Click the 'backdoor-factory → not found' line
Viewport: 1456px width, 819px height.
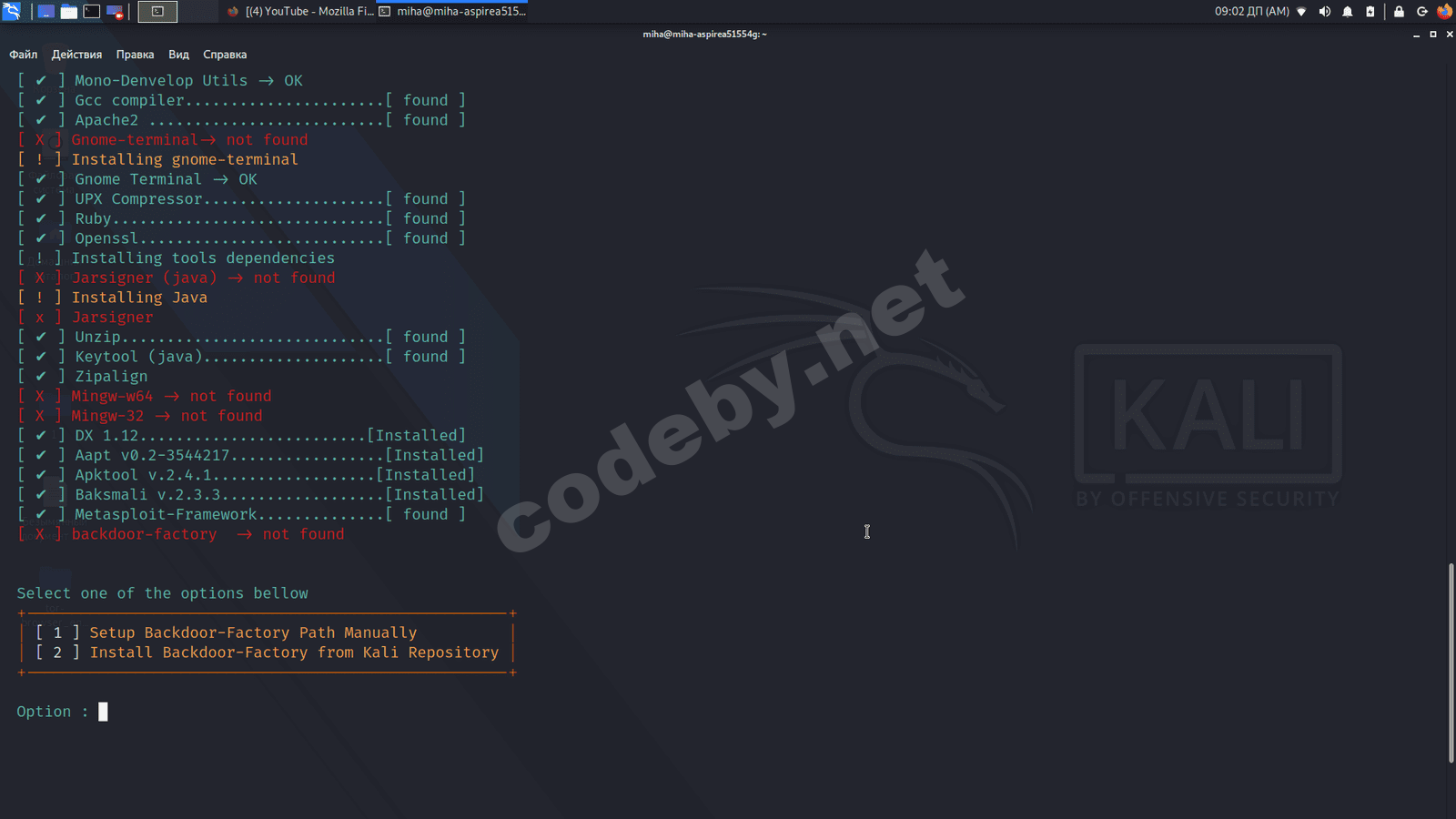click(x=181, y=534)
